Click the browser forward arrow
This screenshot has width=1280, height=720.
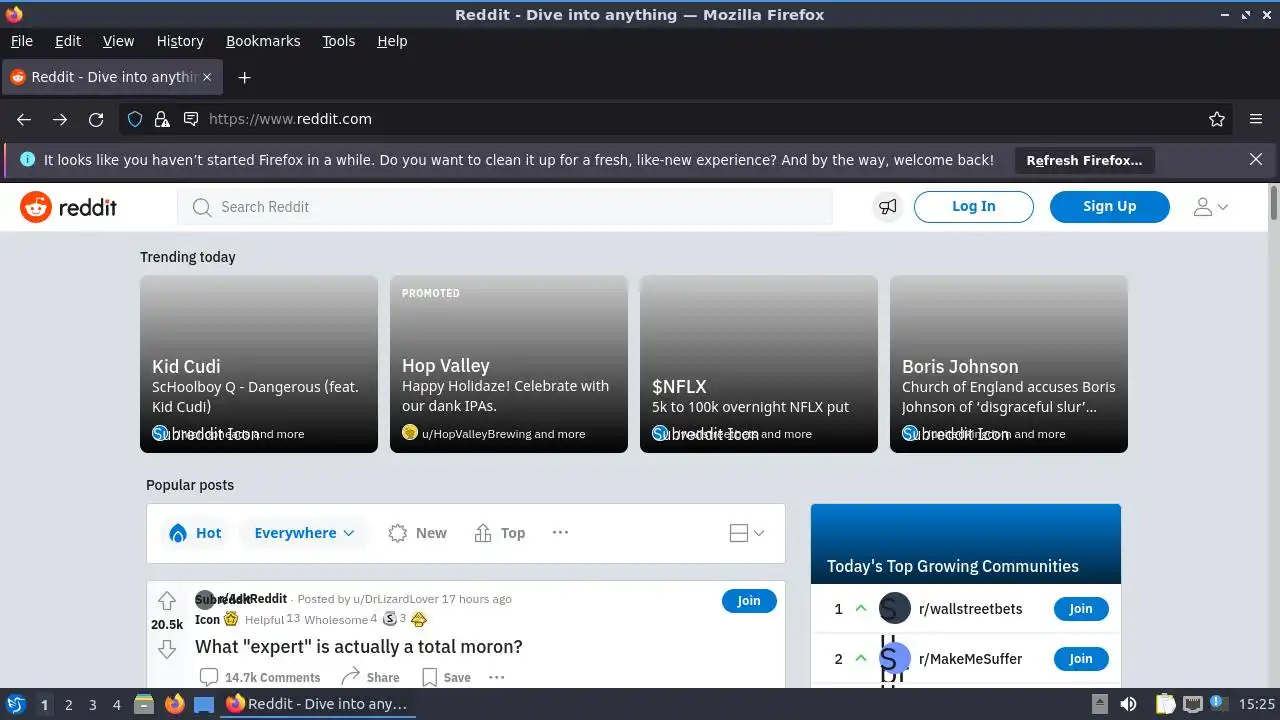point(60,119)
